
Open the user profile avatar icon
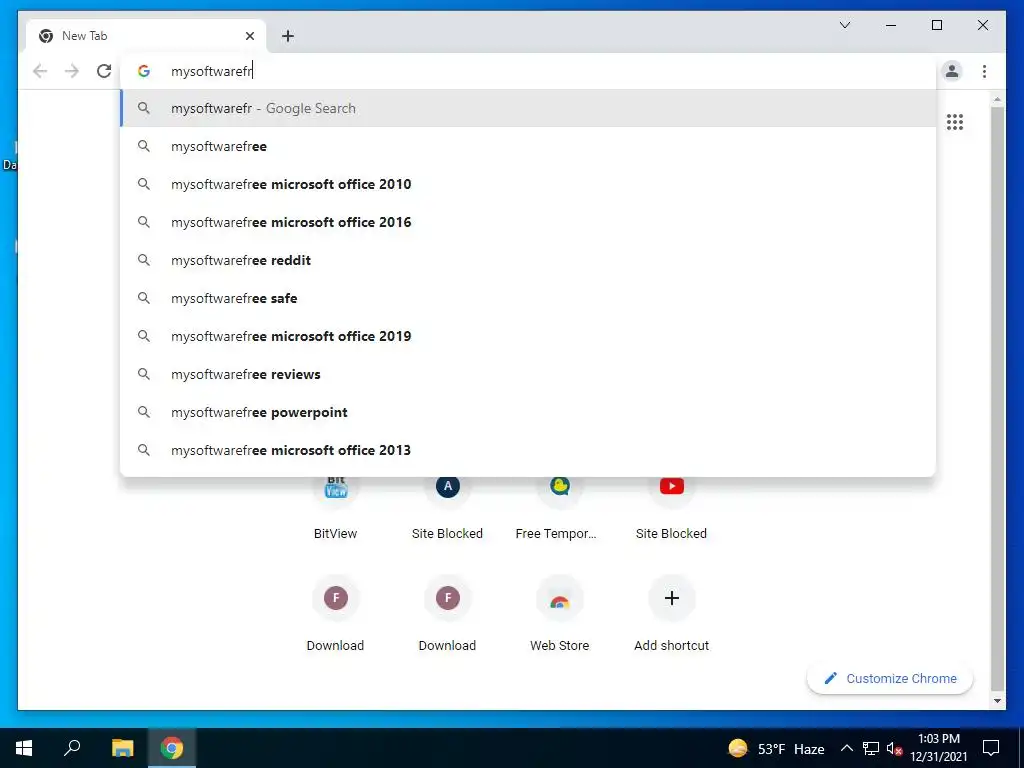point(952,71)
